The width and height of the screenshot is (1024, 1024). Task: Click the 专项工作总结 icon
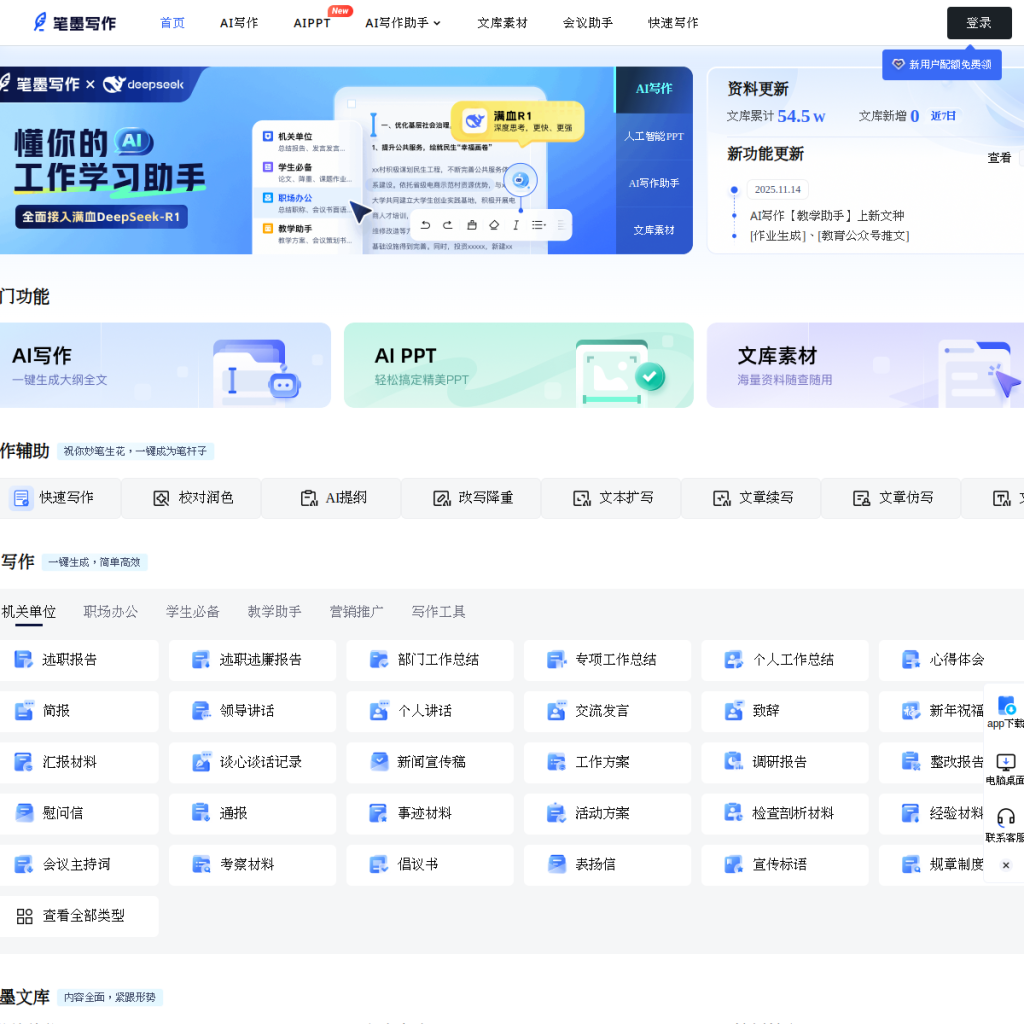click(556, 660)
